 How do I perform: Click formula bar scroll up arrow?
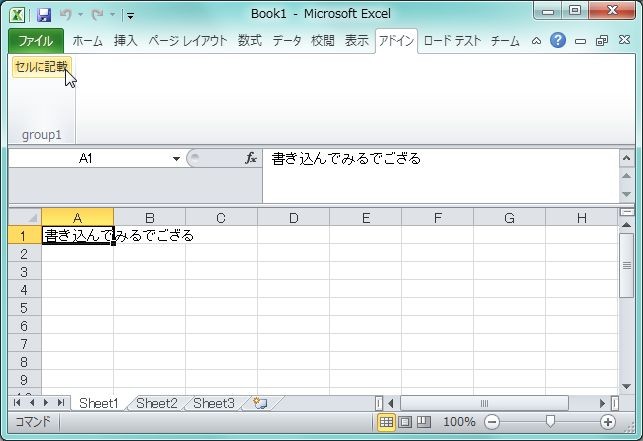coord(626,176)
